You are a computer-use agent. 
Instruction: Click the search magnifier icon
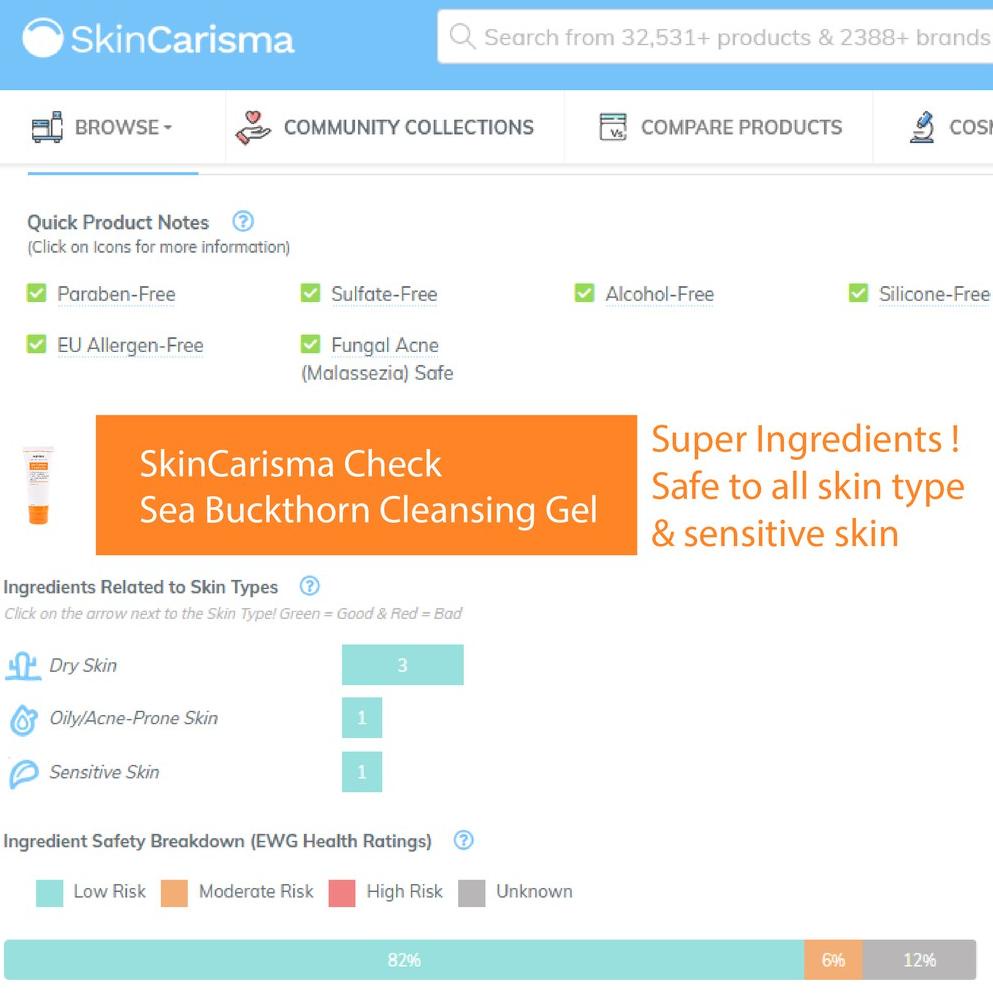461,37
